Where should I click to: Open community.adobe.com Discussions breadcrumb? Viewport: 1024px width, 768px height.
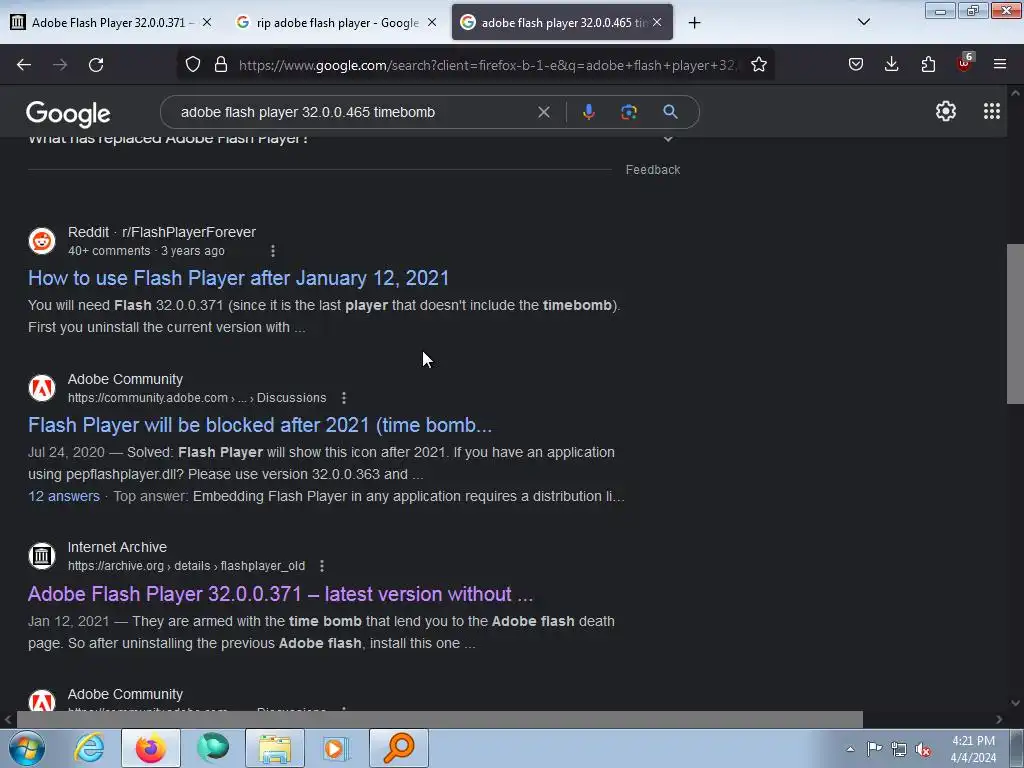197,398
